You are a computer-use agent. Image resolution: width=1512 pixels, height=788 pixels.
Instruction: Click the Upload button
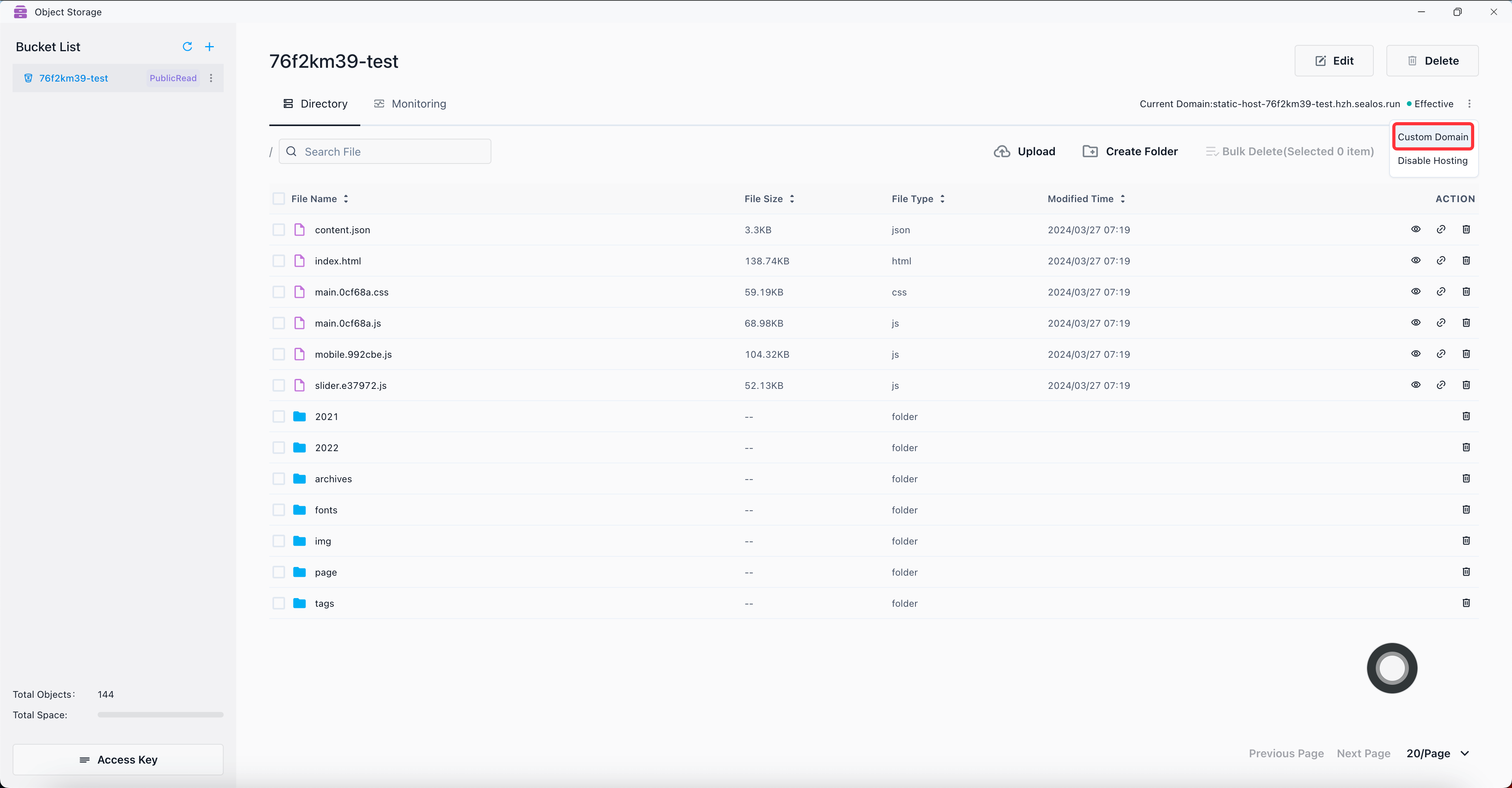click(x=1025, y=152)
